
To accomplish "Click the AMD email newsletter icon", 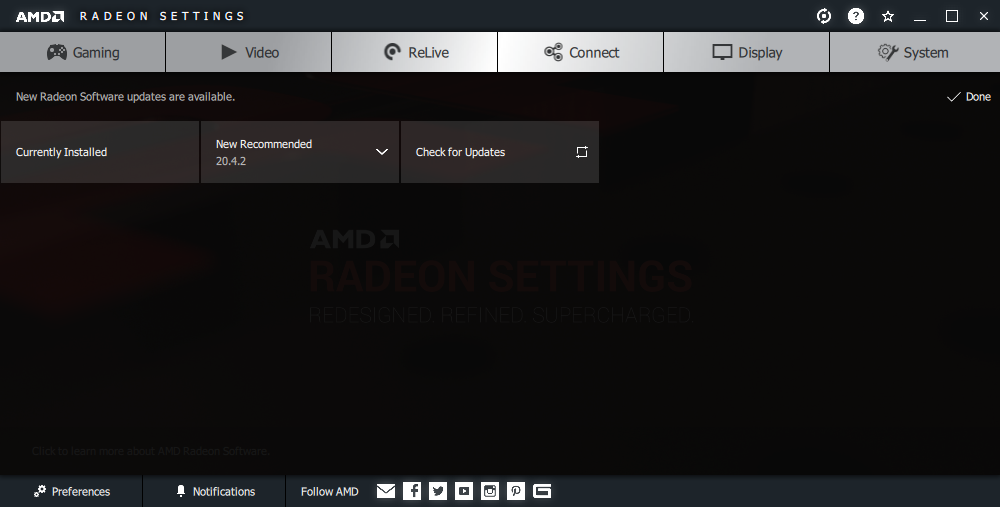I will coord(386,491).
